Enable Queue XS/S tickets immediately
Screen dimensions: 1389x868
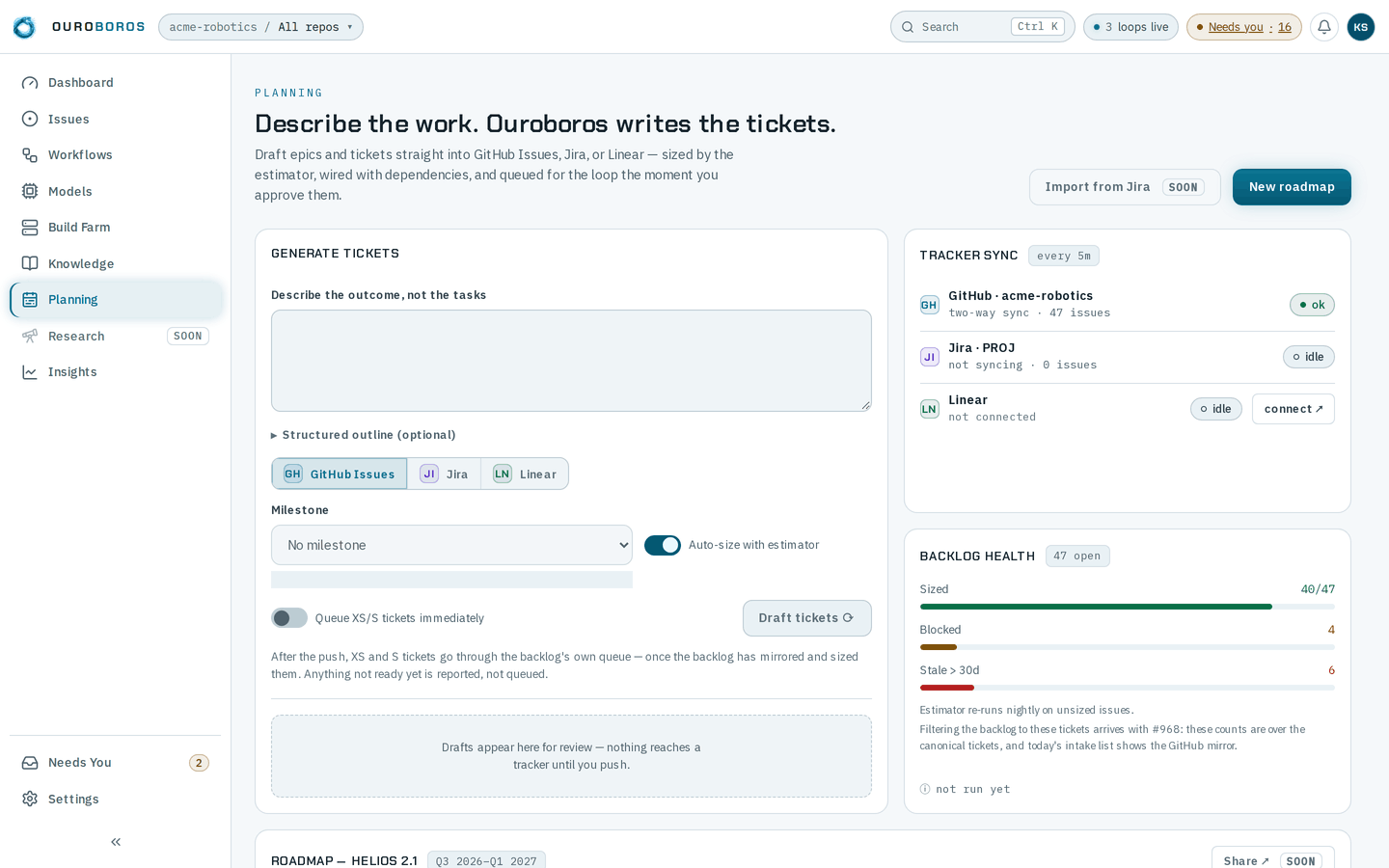coord(289,618)
